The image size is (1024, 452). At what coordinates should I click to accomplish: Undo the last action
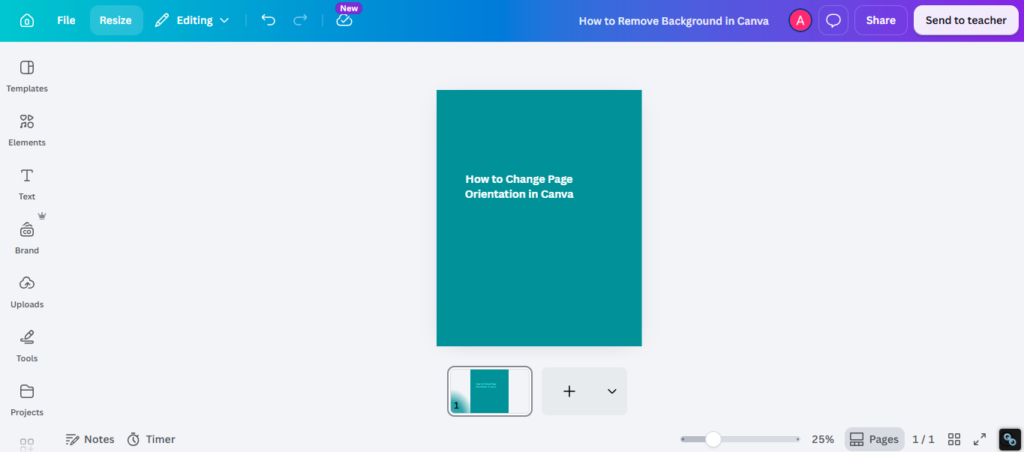tap(268, 20)
